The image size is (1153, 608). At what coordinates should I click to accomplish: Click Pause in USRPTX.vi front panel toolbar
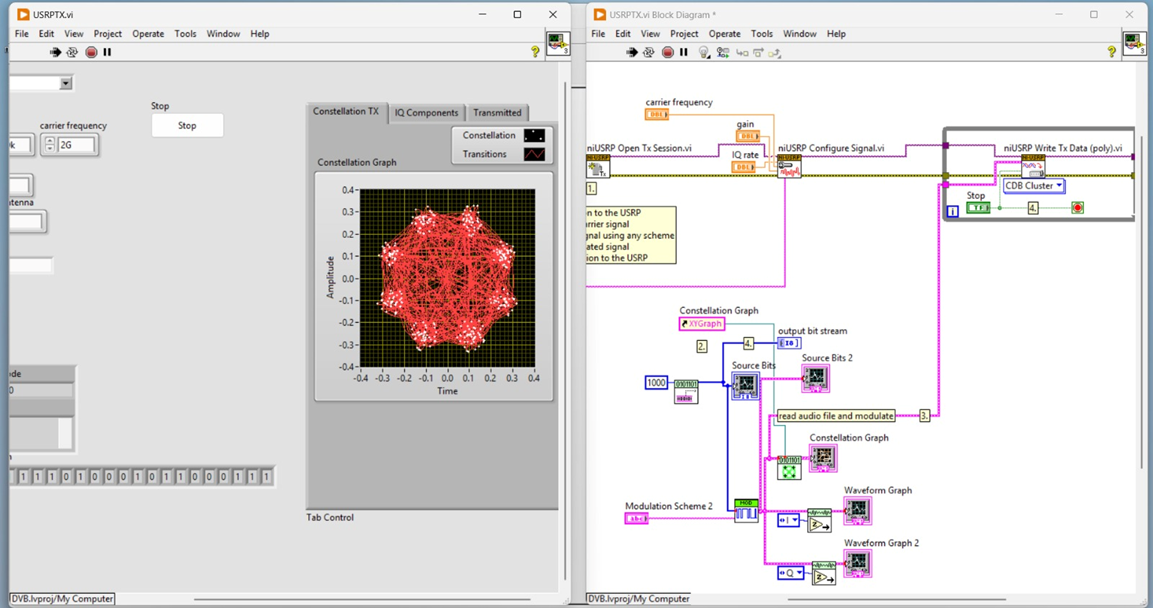(x=107, y=52)
